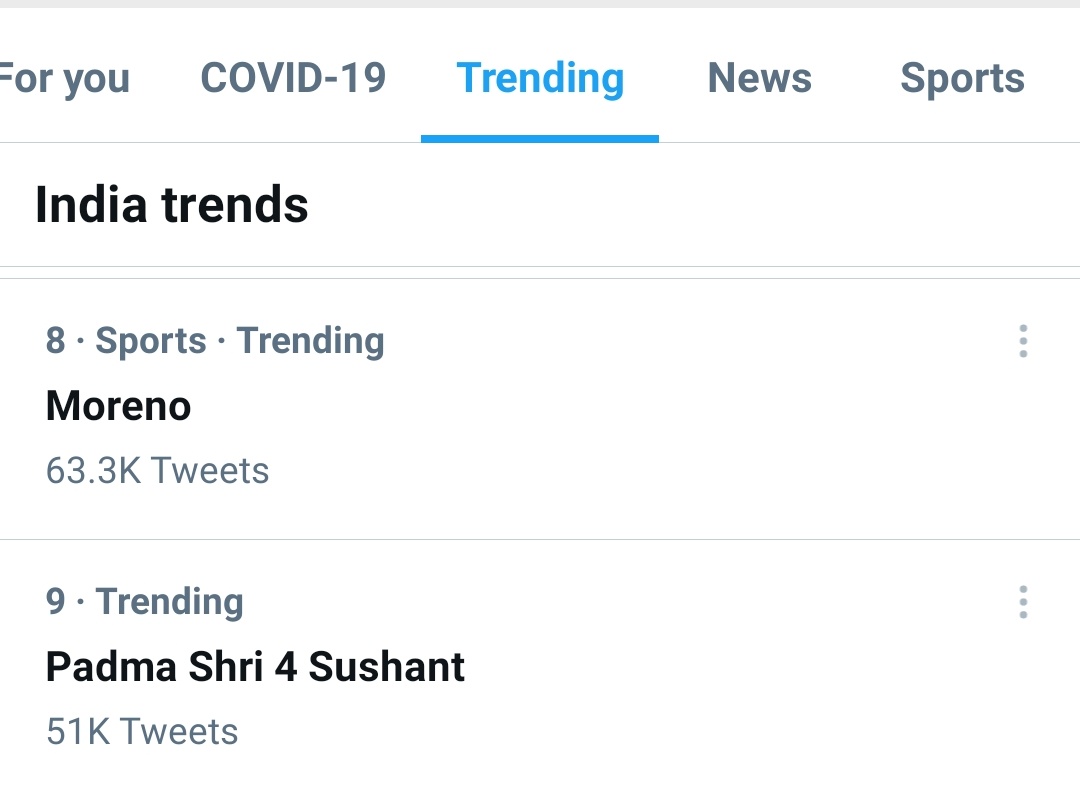Click the divider line between Moreno and Padma Shri trends
Image resolution: width=1080 pixels, height=797 pixels.
pos(540,540)
